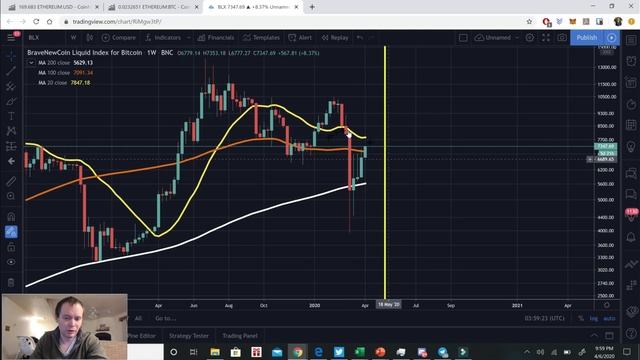Undo the last chart action

[360, 38]
